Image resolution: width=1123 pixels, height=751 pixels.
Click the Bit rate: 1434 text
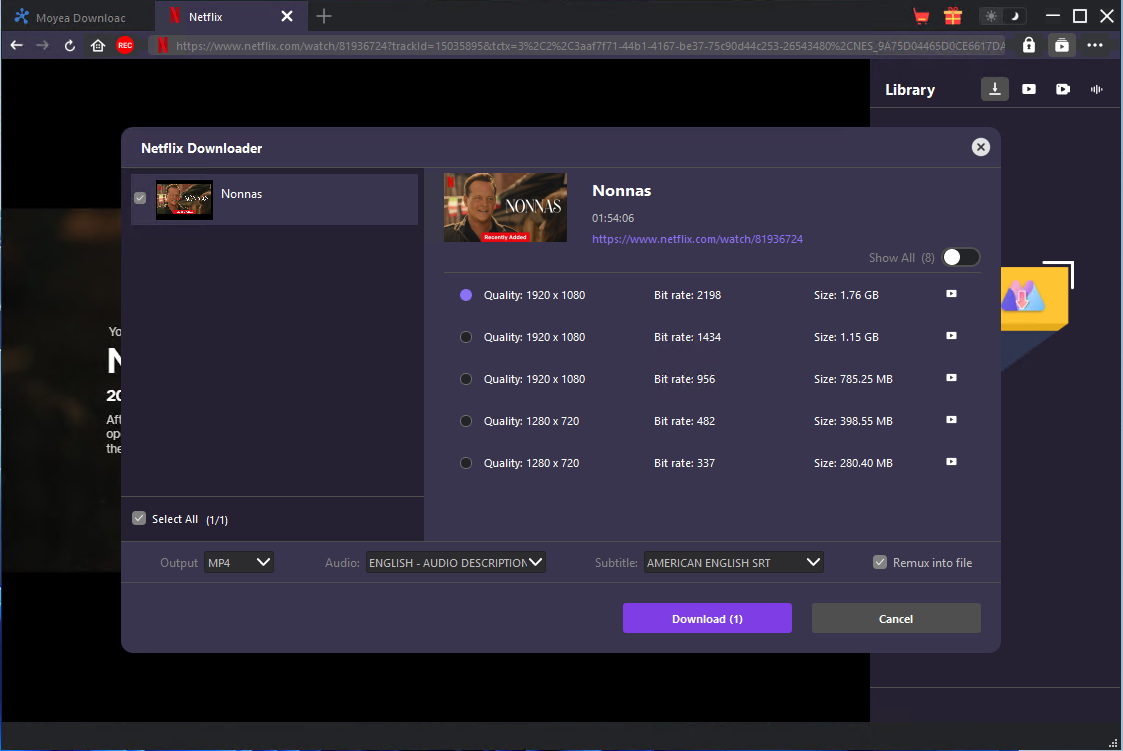(x=687, y=337)
